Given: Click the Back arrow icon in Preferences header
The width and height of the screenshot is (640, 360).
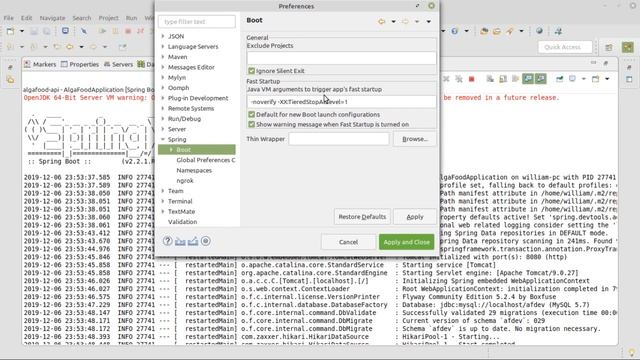Looking at the screenshot, I should (x=382, y=21).
